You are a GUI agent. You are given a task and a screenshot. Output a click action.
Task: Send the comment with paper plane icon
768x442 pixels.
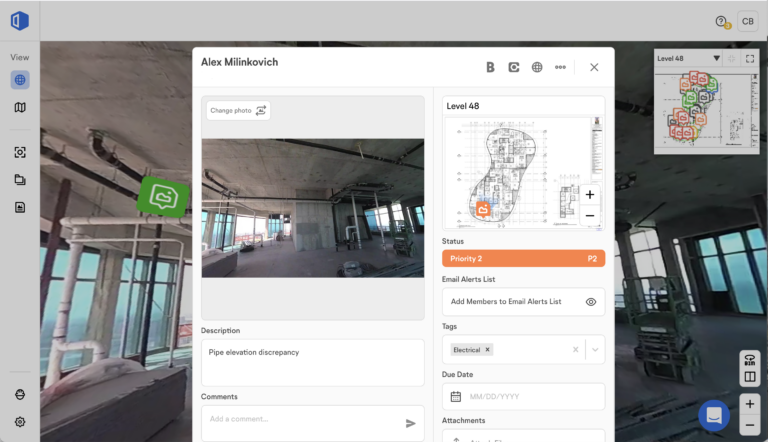pos(410,423)
